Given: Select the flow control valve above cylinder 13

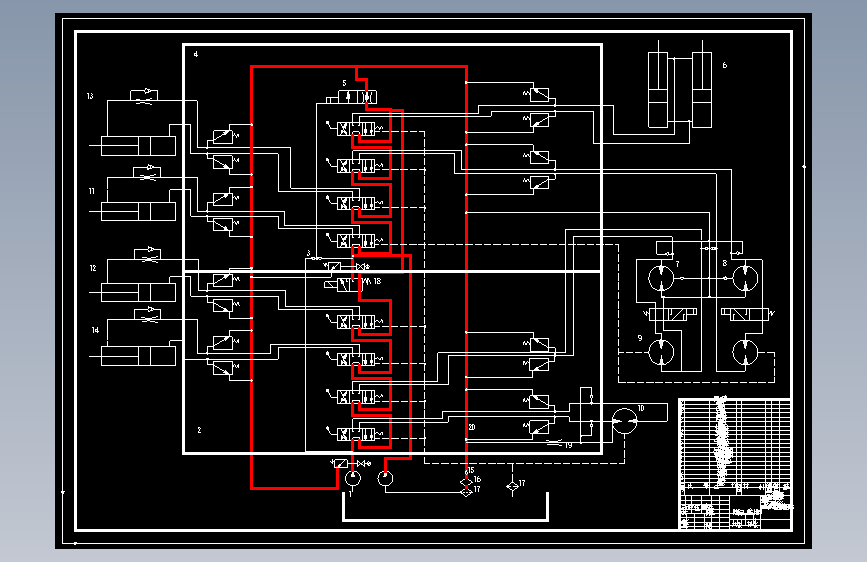Looking at the screenshot, I should tap(144, 96).
